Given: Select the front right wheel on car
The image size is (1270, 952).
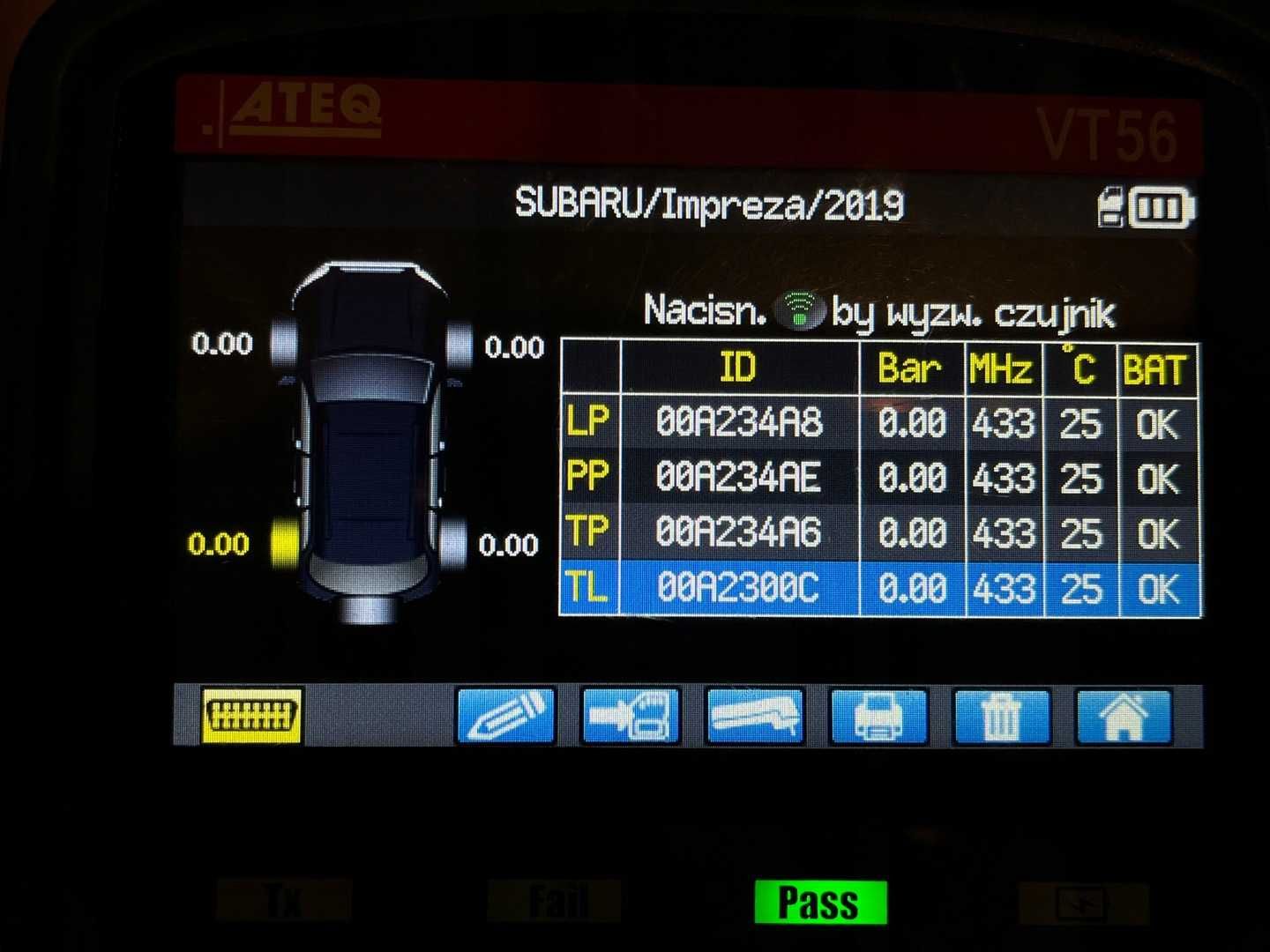Looking at the screenshot, I should [x=459, y=344].
